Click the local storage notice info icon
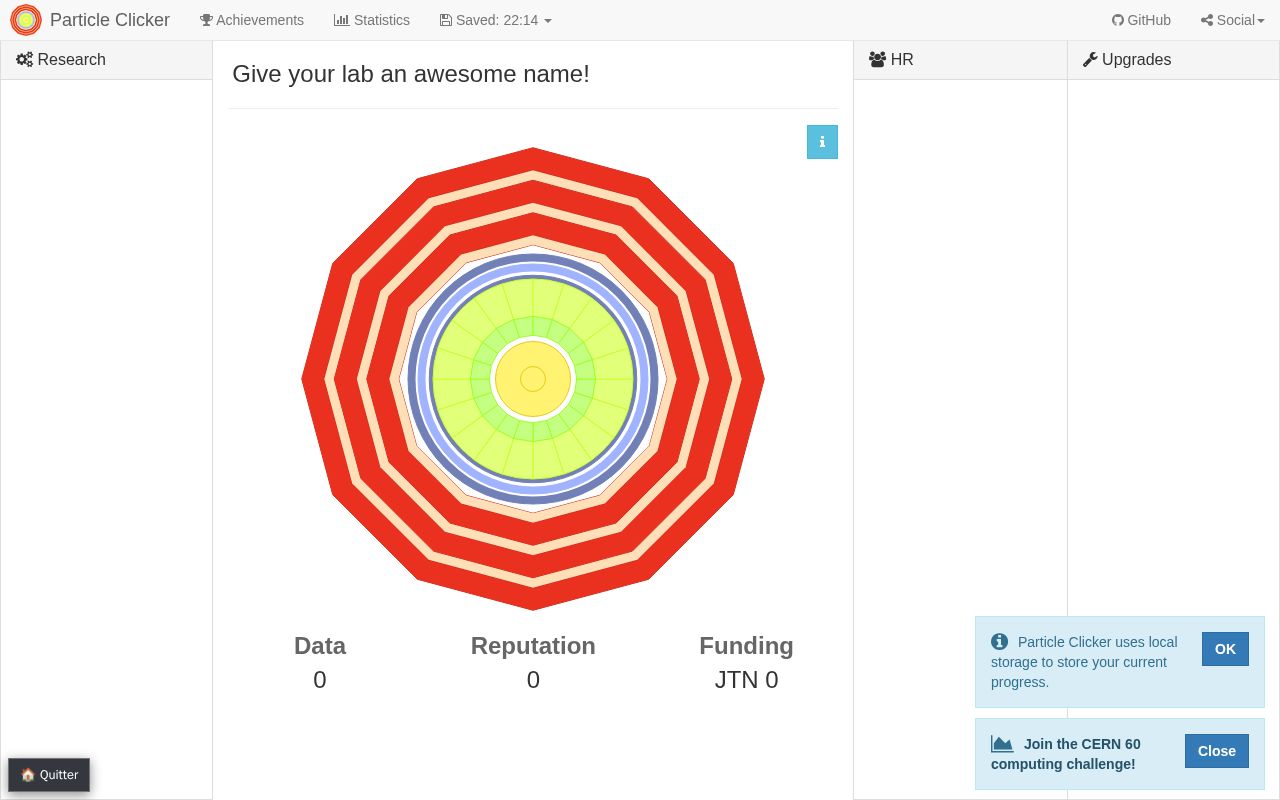The image size is (1280, 800). click(999, 642)
